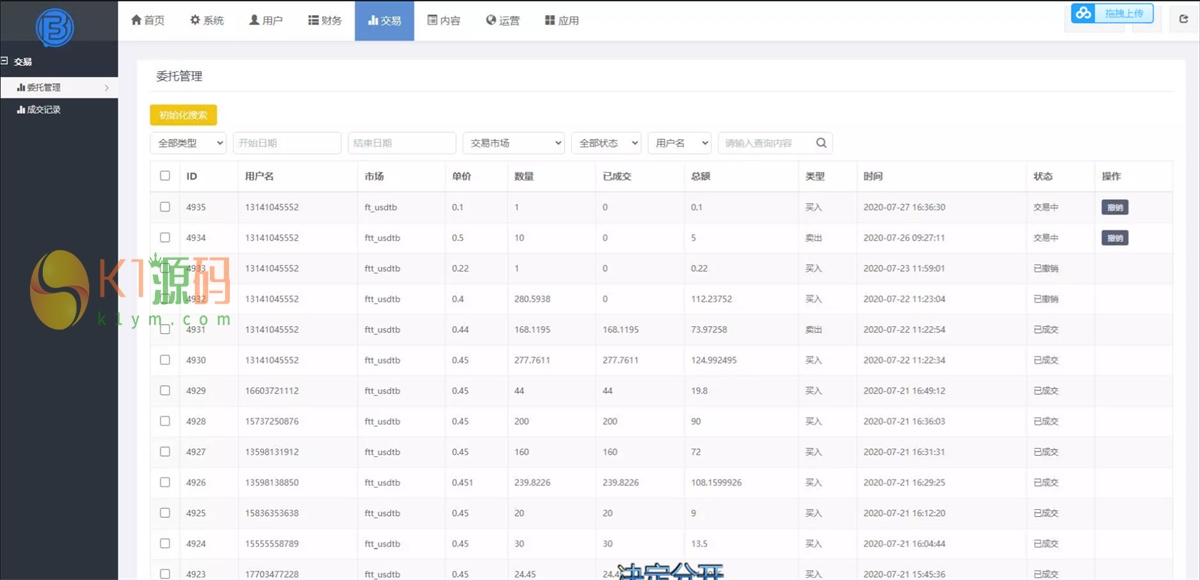Toggle the select-all checkbox in table header
The height and width of the screenshot is (580, 1200).
pyautogui.click(x=165, y=176)
